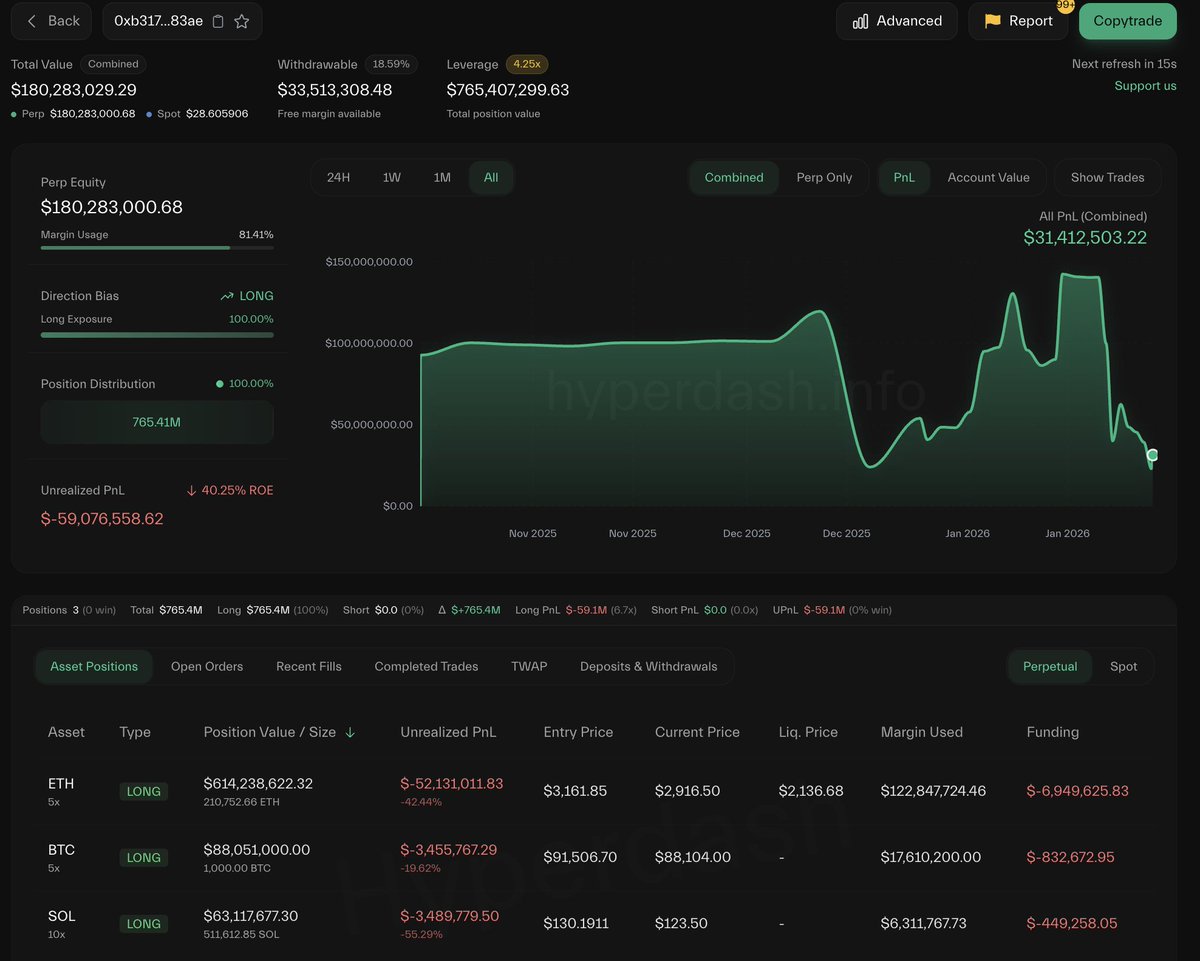Open the Open Orders tab

(207, 666)
